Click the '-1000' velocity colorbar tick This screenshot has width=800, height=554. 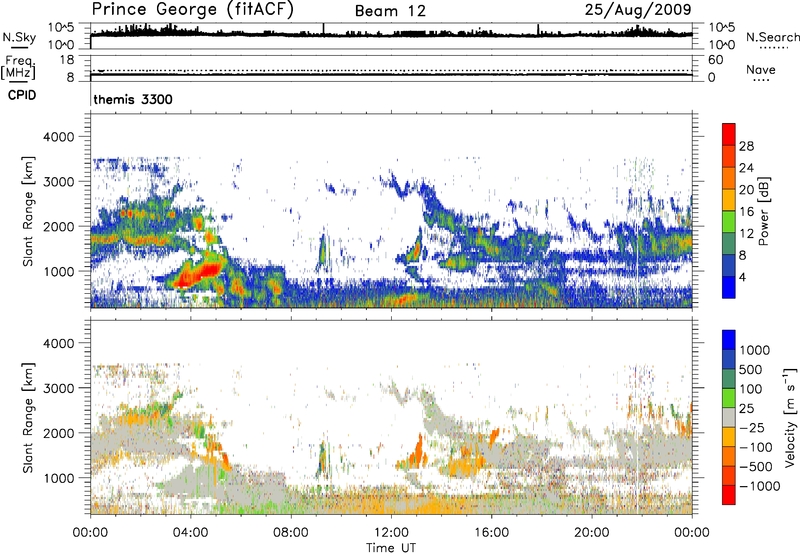[759, 486]
